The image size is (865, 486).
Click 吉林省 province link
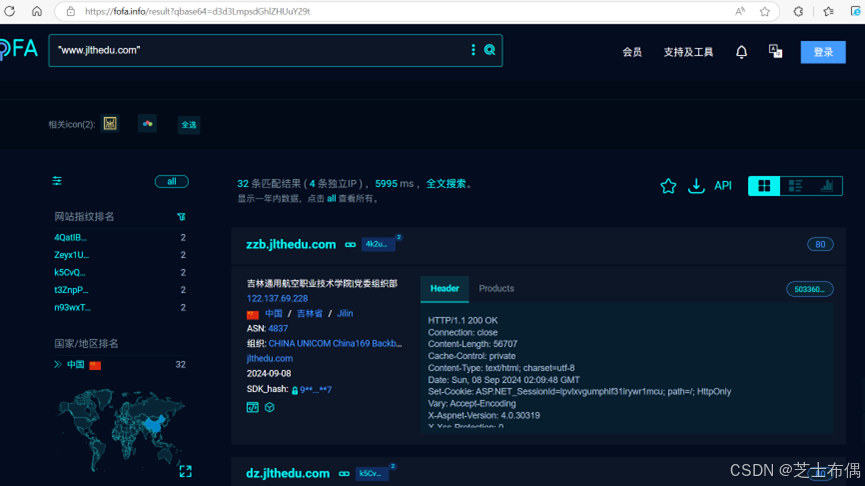[x=309, y=313]
